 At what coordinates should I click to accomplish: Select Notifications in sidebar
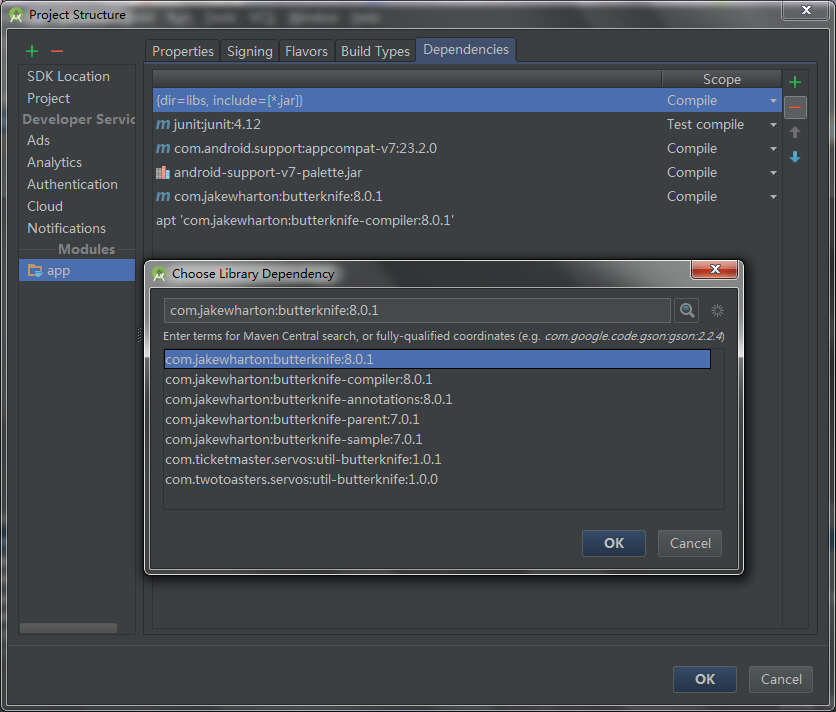tap(67, 228)
